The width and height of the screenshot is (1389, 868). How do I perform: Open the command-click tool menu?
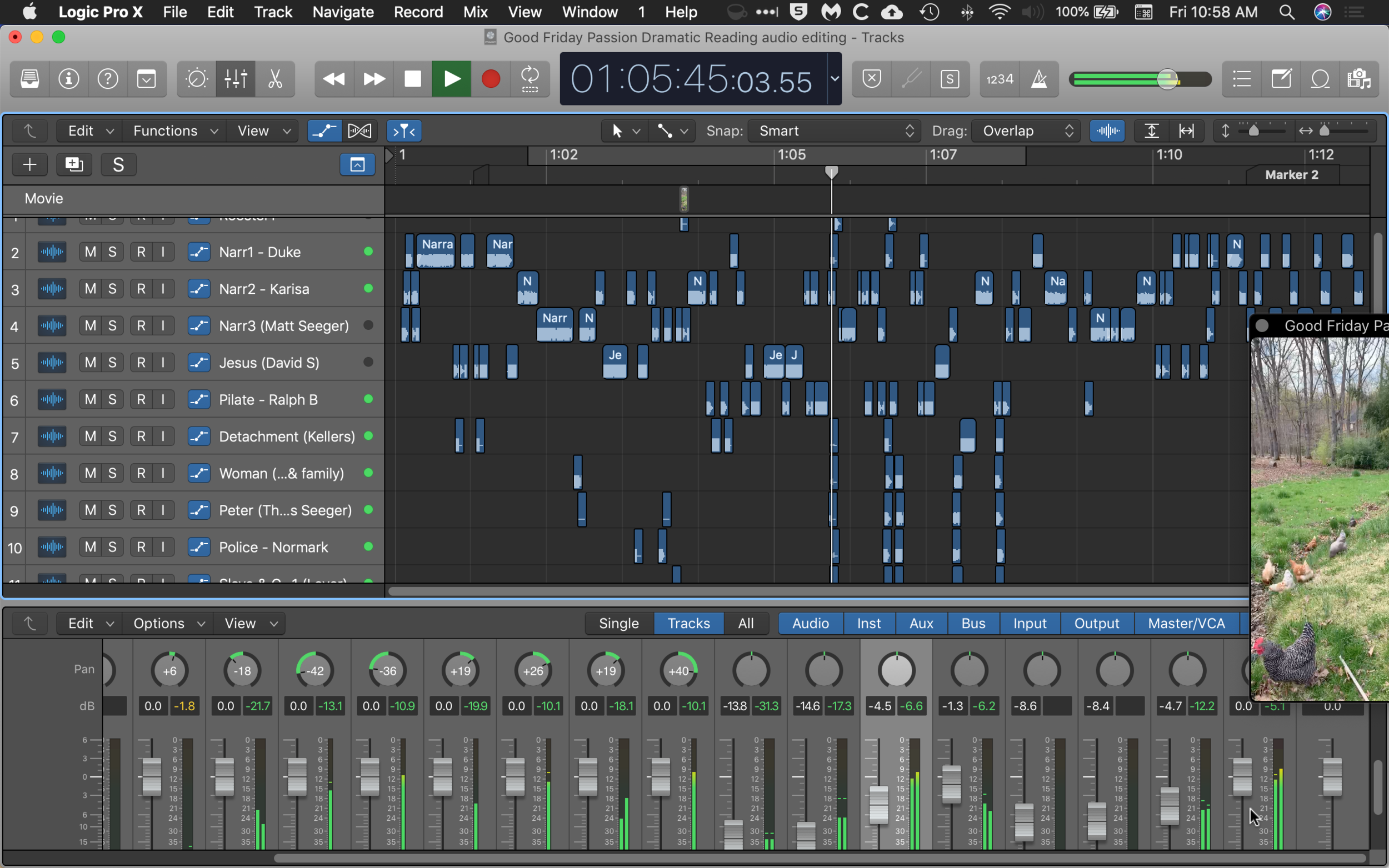click(x=672, y=131)
